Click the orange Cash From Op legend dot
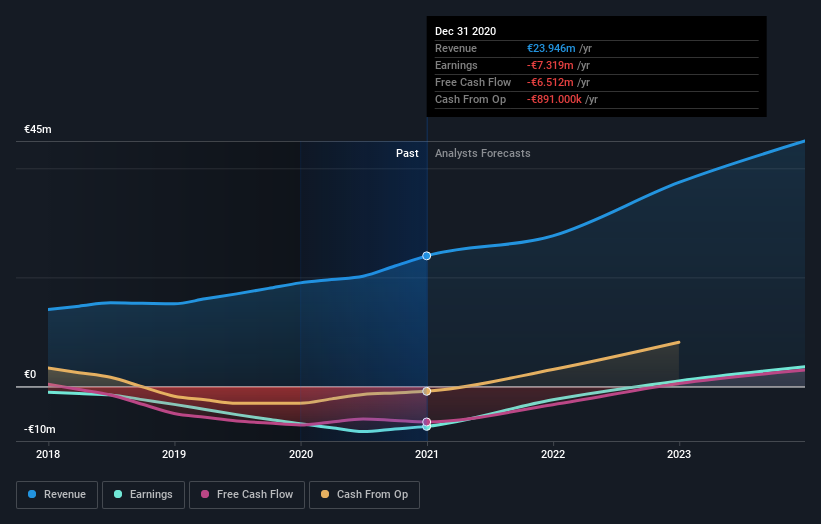821x524 pixels. coord(325,494)
